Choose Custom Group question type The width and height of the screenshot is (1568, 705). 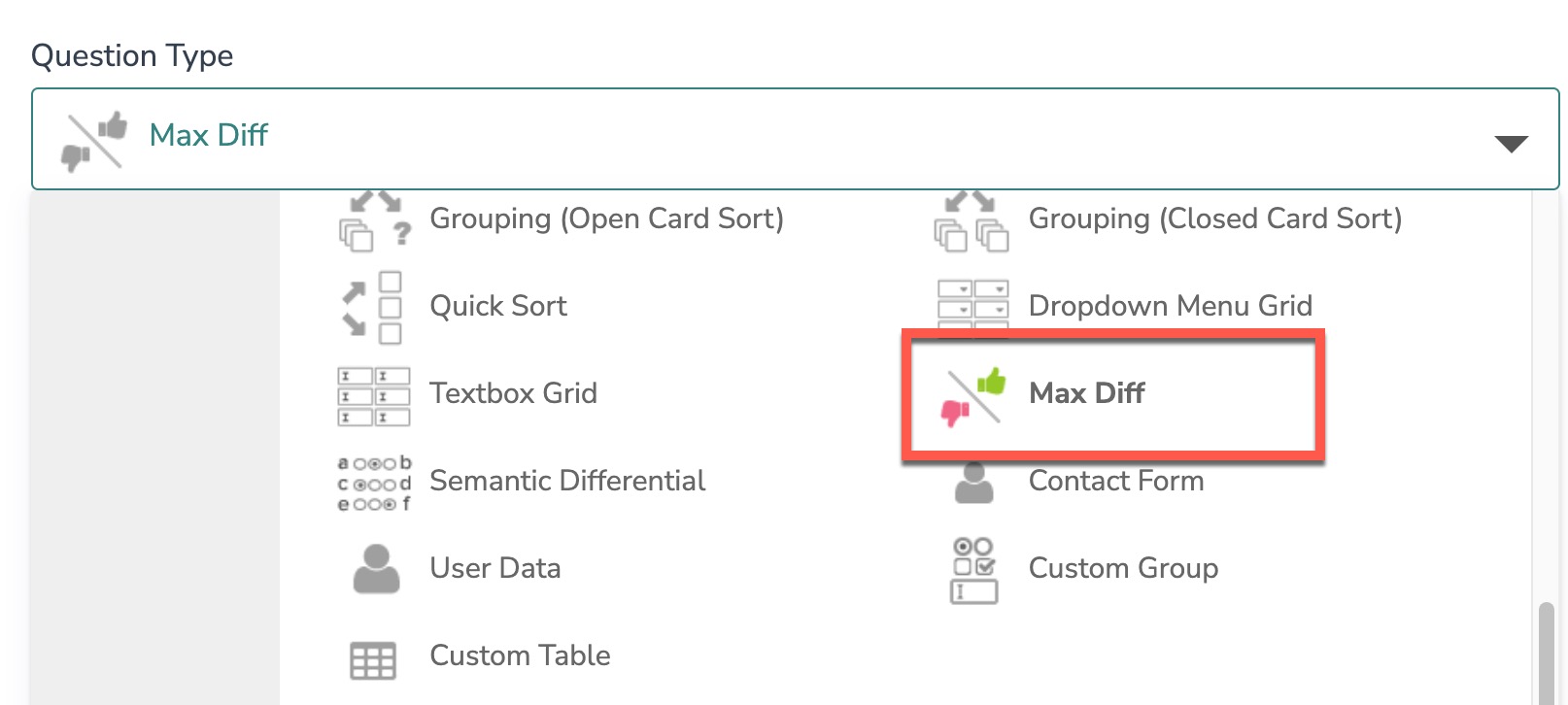[x=1123, y=568]
